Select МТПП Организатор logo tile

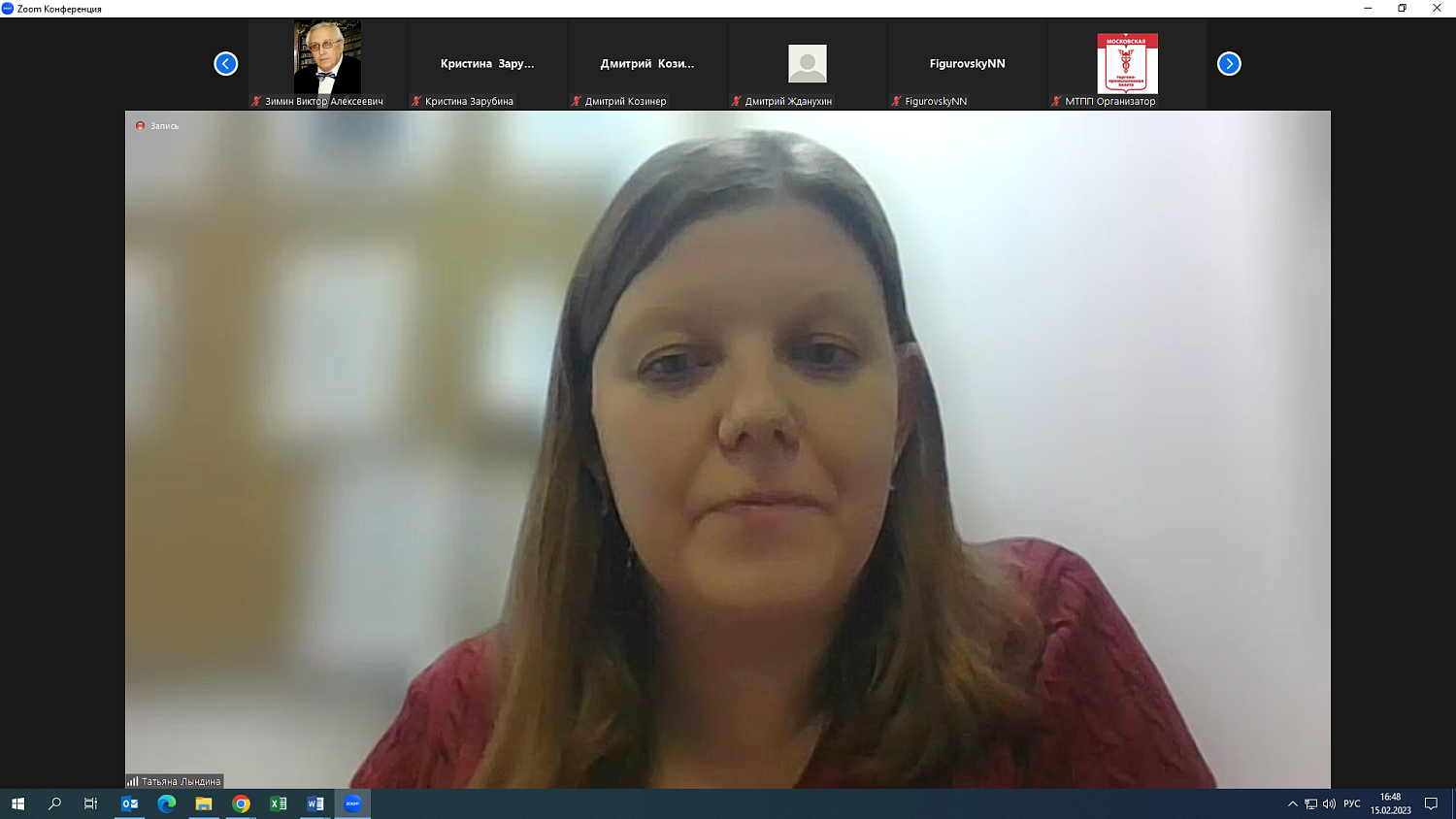point(1127,64)
